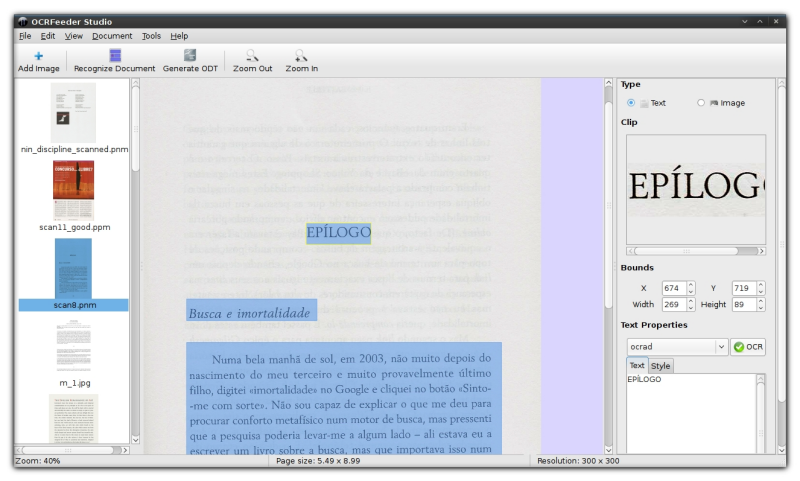Maximize the OCRFeeder Studio window

[x=760, y=21]
